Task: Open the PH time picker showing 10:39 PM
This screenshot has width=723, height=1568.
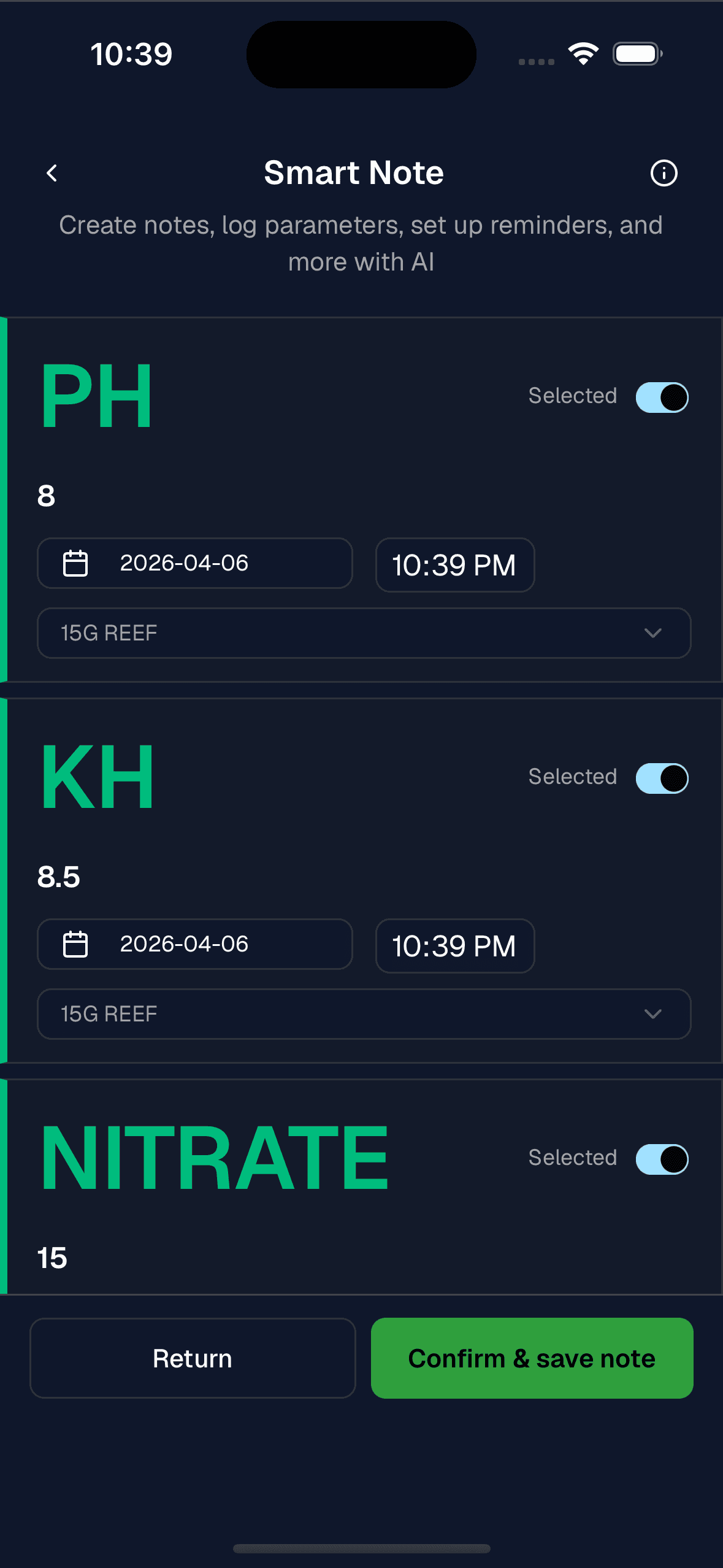Action: click(x=454, y=565)
